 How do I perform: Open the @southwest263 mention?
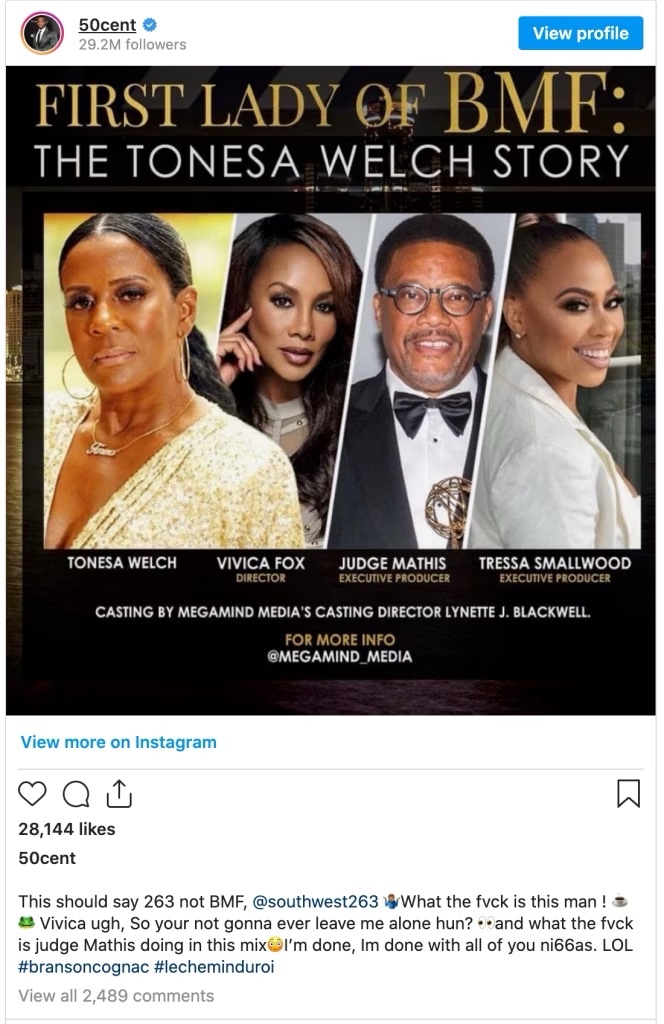pos(315,901)
